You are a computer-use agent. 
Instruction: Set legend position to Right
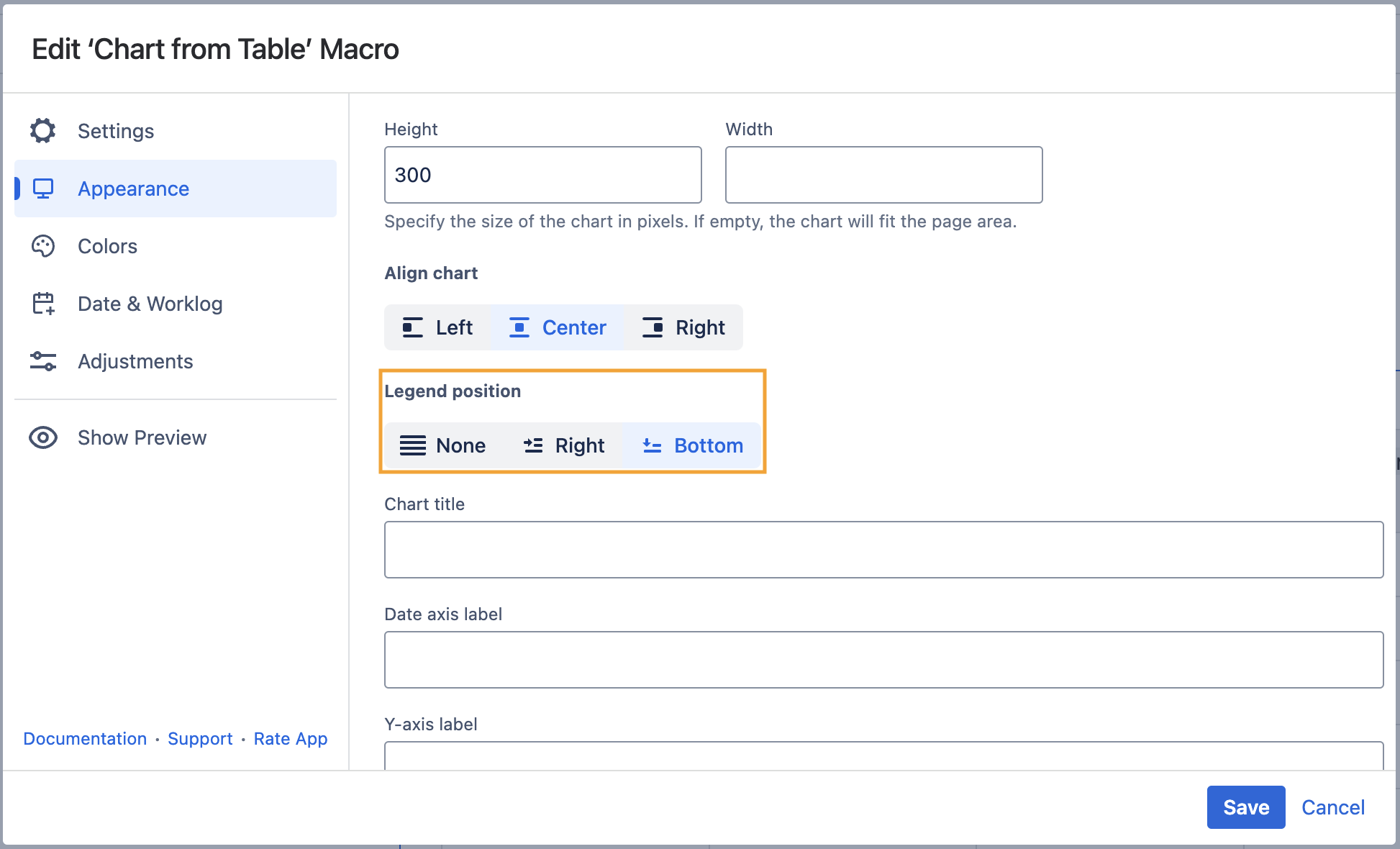click(x=563, y=445)
